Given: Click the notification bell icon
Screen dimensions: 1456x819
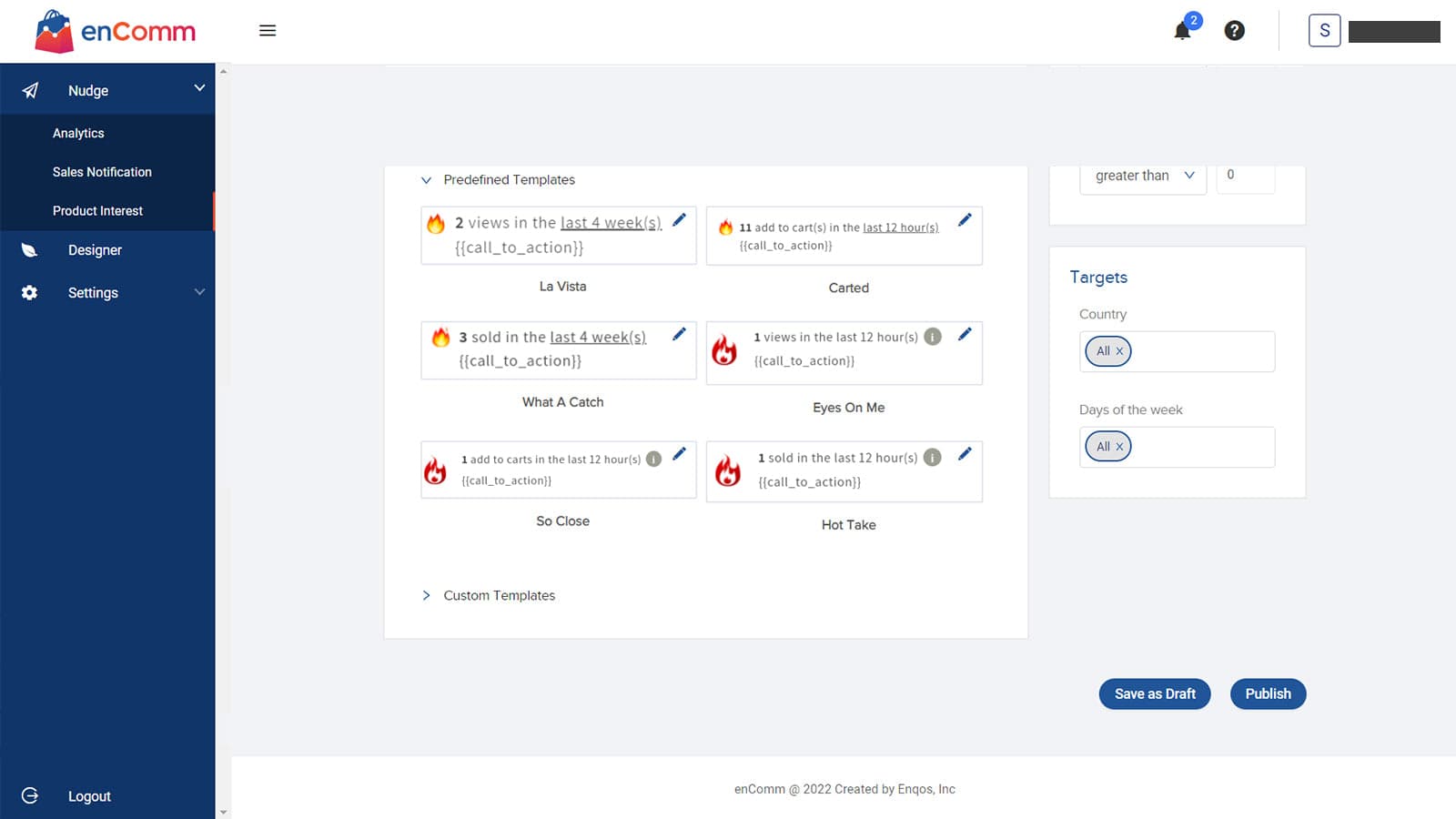Looking at the screenshot, I should coord(1180,30).
